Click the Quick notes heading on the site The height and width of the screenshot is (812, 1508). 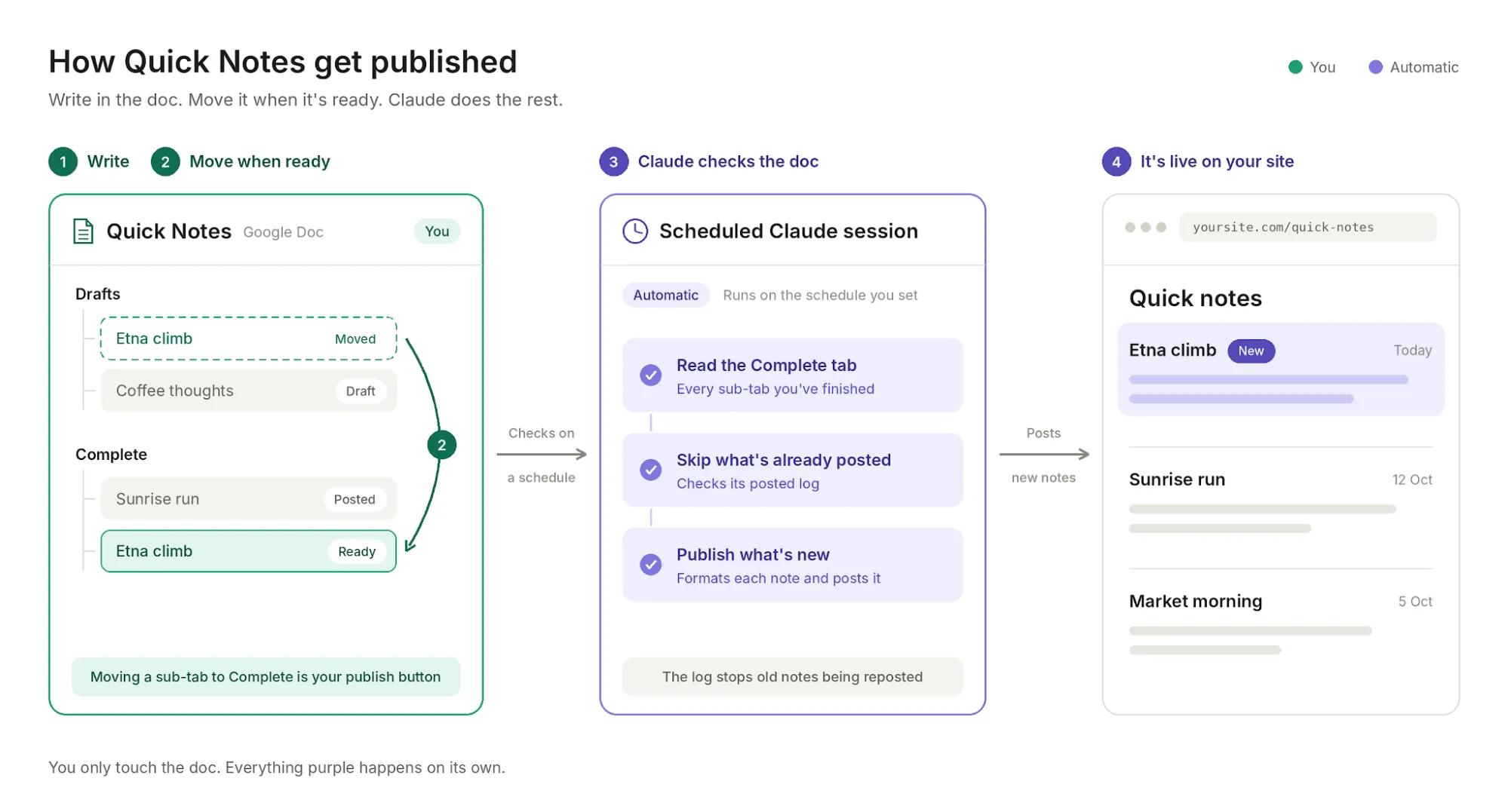coord(1195,298)
